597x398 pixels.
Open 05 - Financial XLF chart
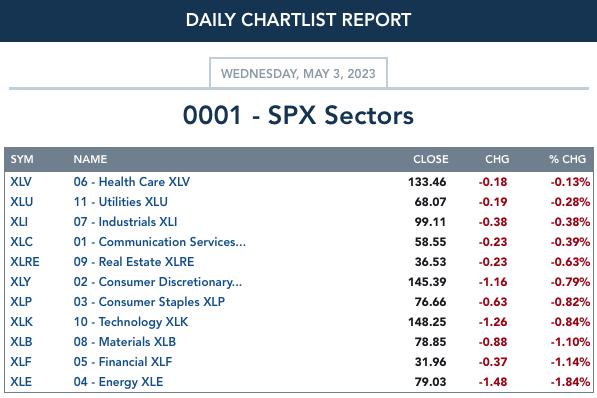click(123, 362)
